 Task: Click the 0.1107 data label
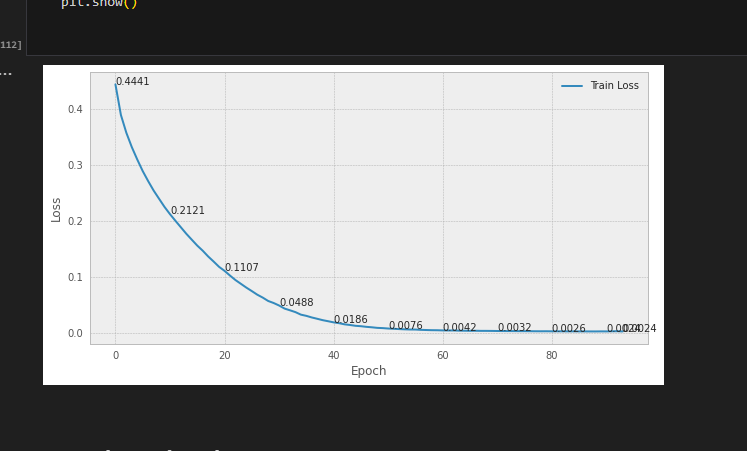pyautogui.click(x=242, y=268)
